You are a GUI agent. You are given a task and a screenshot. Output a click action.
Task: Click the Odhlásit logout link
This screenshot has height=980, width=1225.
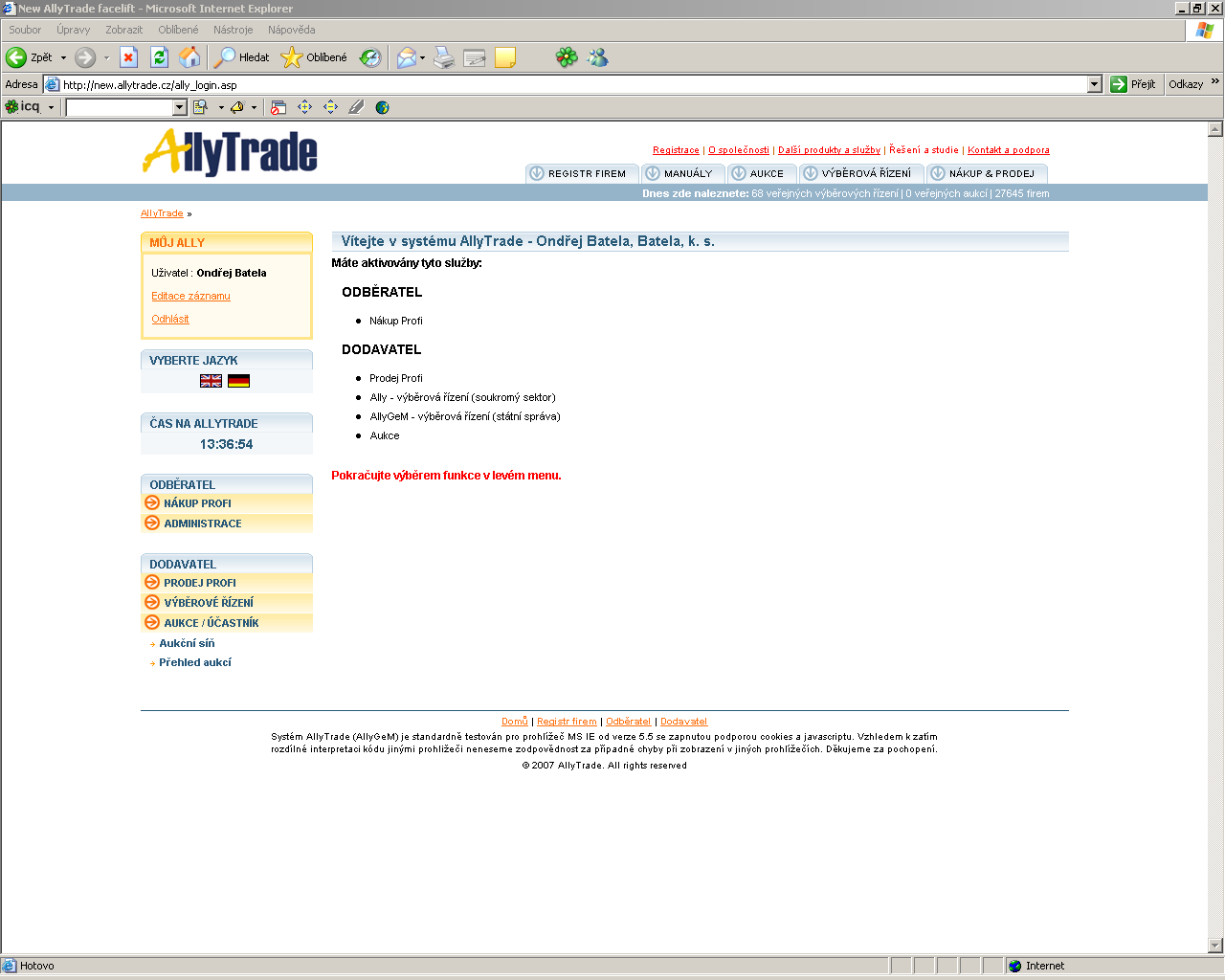170,319
